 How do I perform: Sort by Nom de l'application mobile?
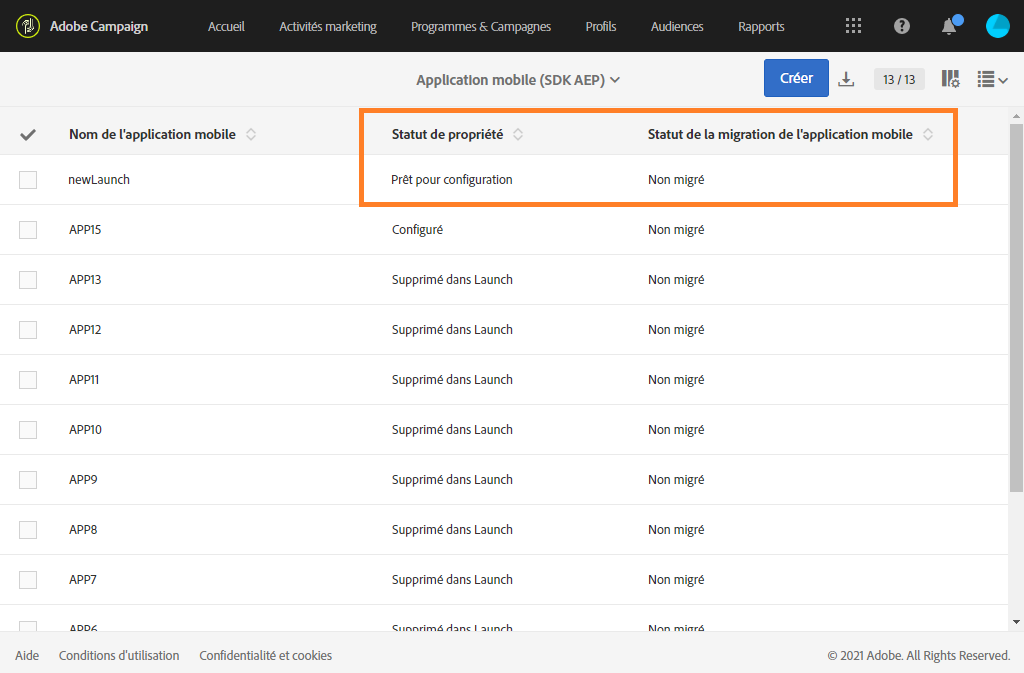pyautogui.click(x=251, y=134)
